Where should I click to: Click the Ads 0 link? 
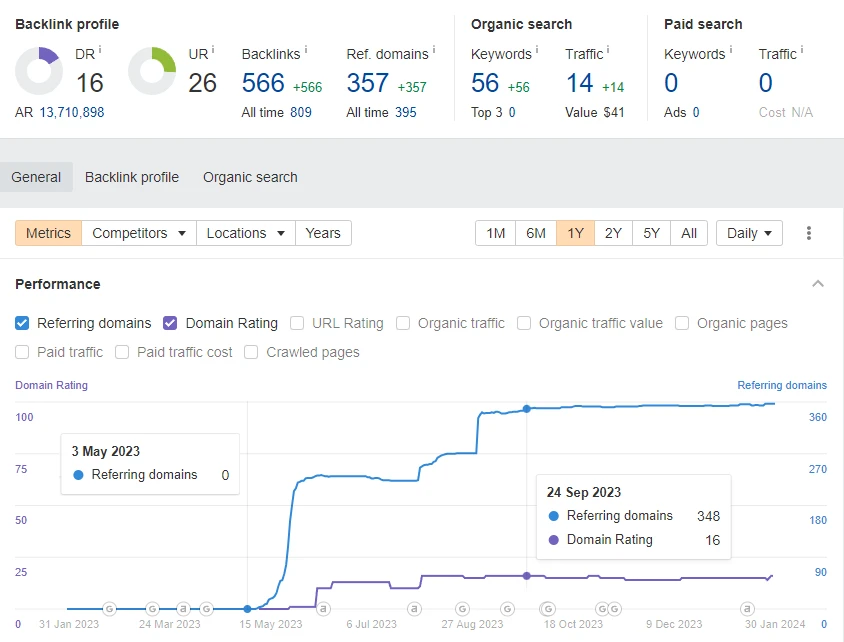[696, 112]
